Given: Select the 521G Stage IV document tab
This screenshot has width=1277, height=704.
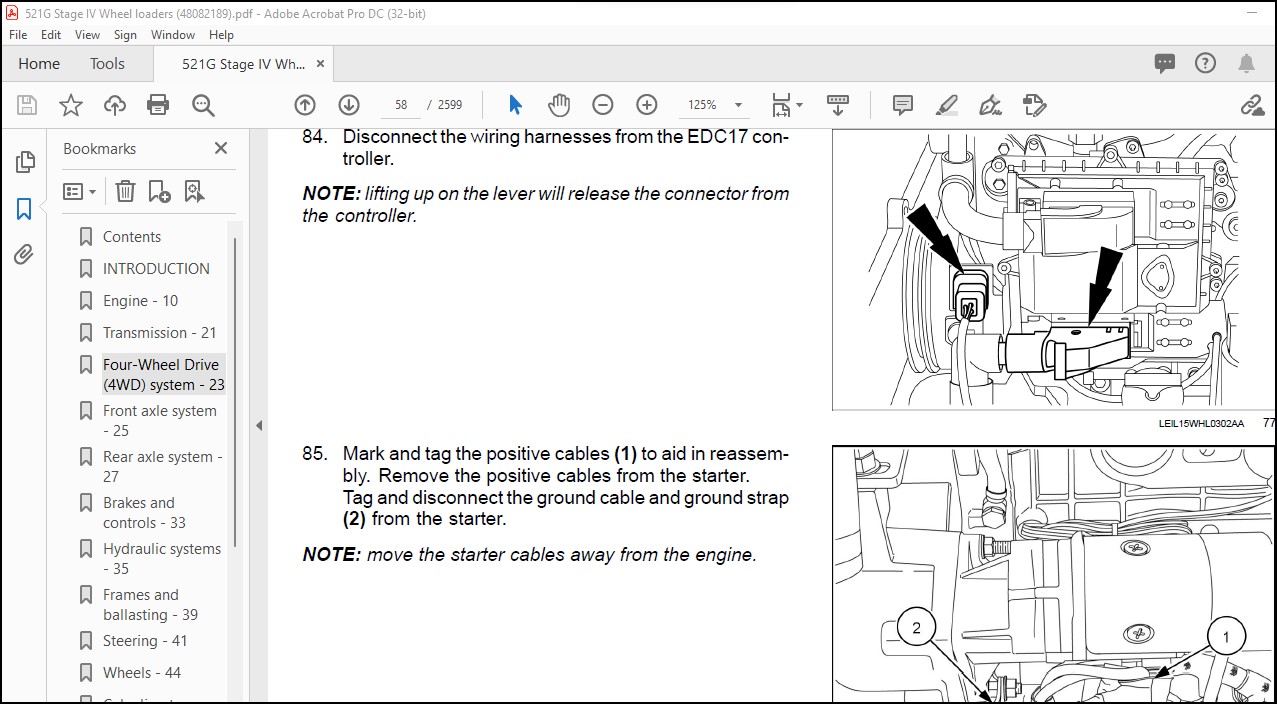Looking at the screenshot, I should coord(243,64).
